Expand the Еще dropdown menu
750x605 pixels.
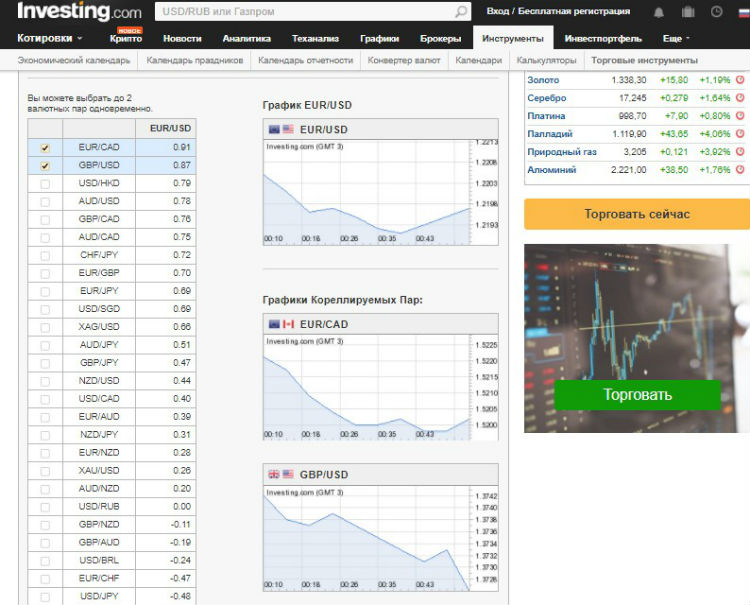coord(675,39)
